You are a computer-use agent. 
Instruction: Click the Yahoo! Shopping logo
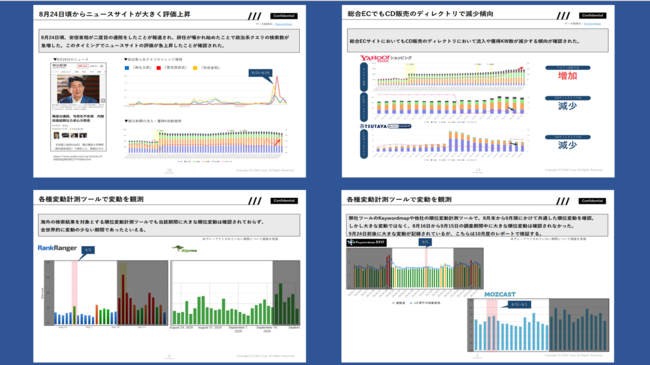[386, 58]
